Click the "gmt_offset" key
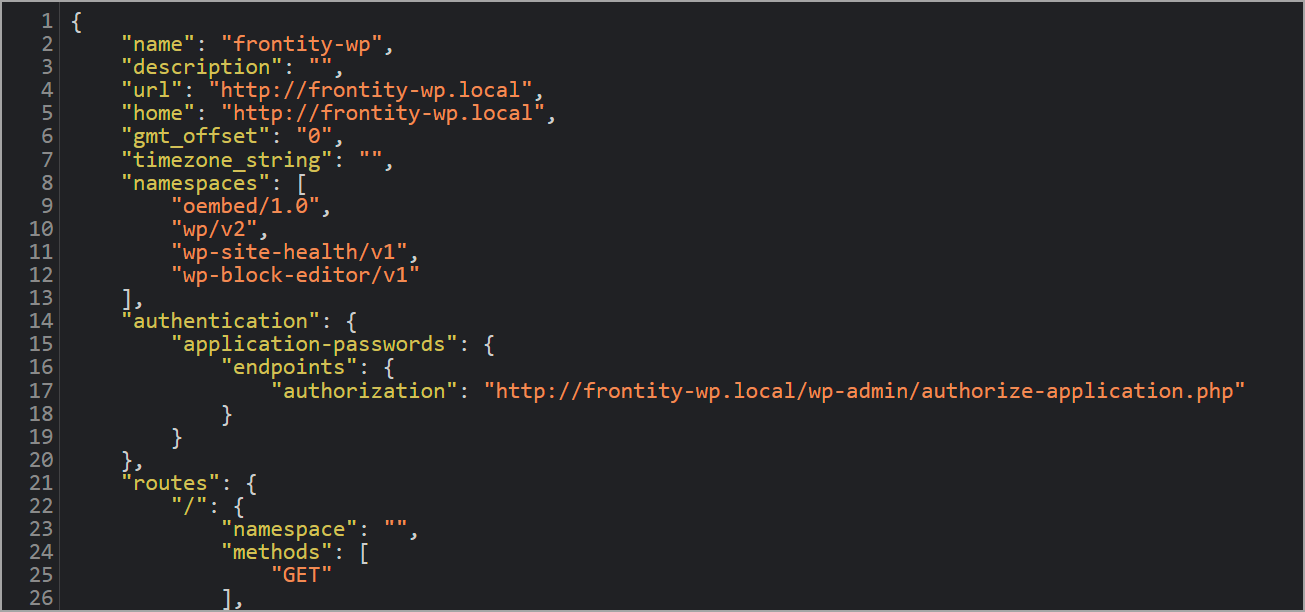Image resolution: width=1305 pixels, height=612 pixels. (x=196, y=136)
